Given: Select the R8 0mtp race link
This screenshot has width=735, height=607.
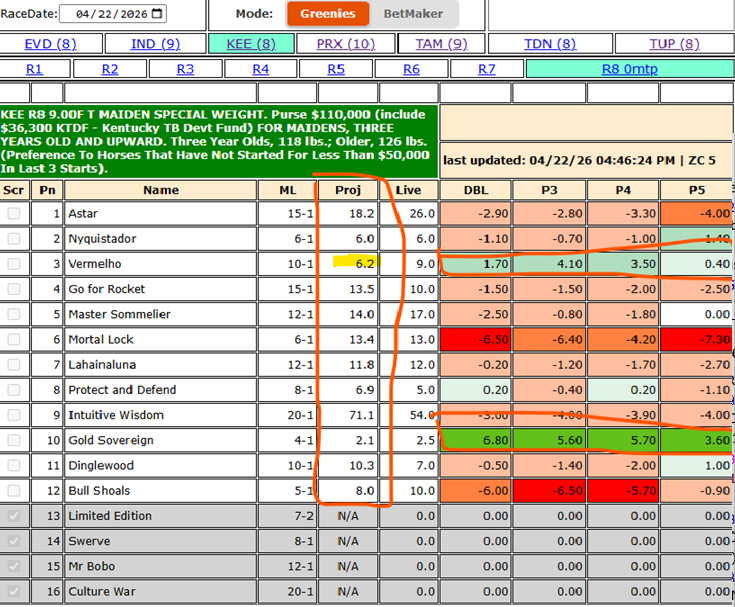Looking at the screenshot, I should click(630, 69).
